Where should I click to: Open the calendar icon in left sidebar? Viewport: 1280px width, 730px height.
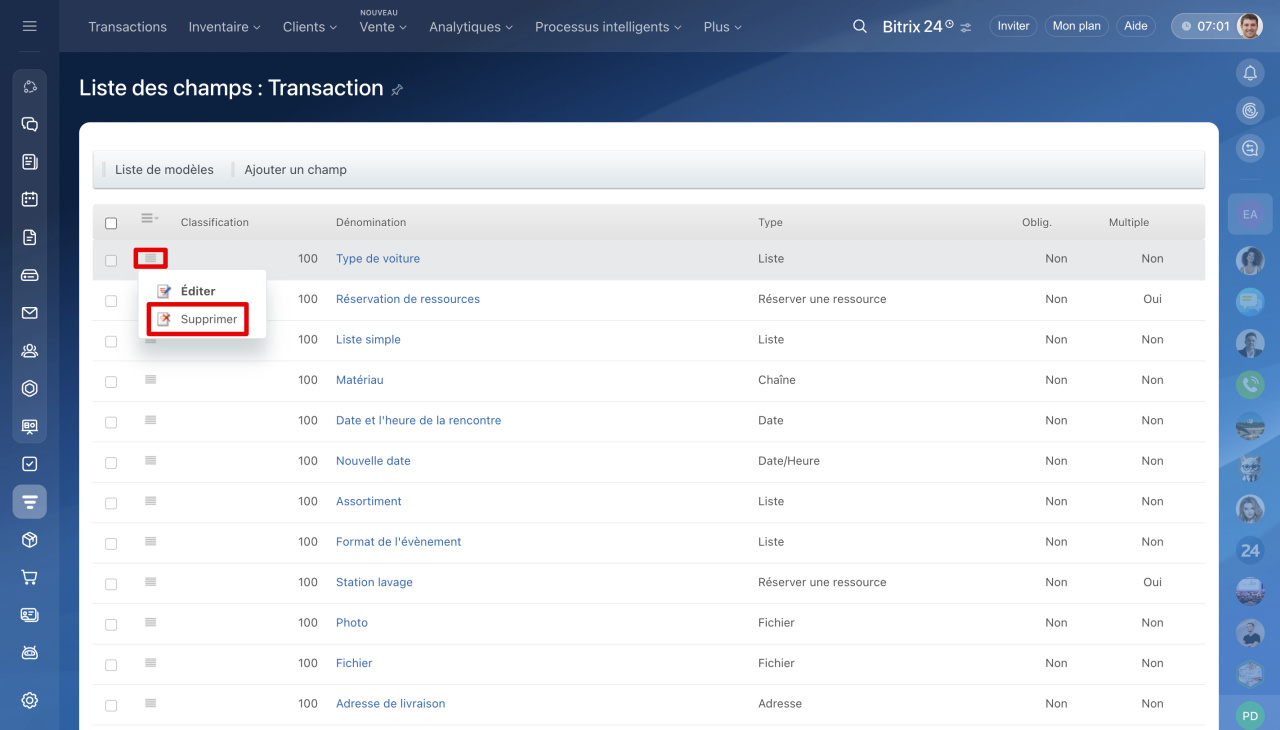30,199
